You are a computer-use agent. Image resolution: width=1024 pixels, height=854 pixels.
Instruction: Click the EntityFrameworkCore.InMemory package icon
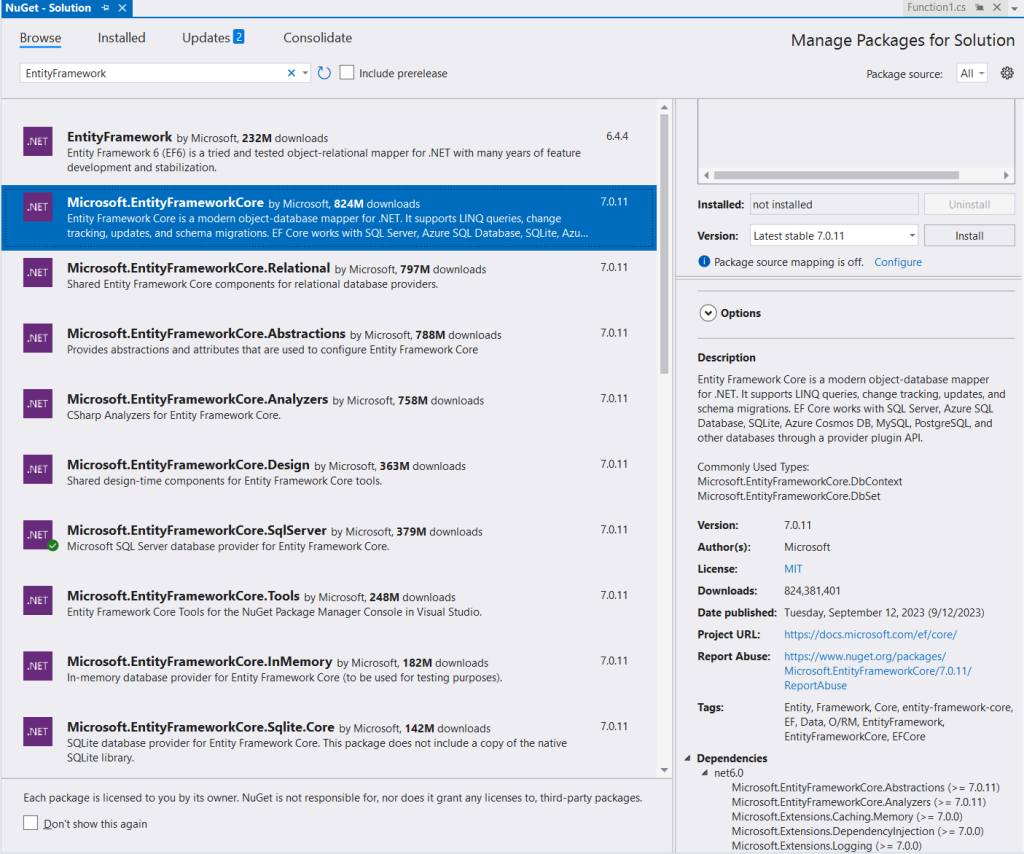38,666
